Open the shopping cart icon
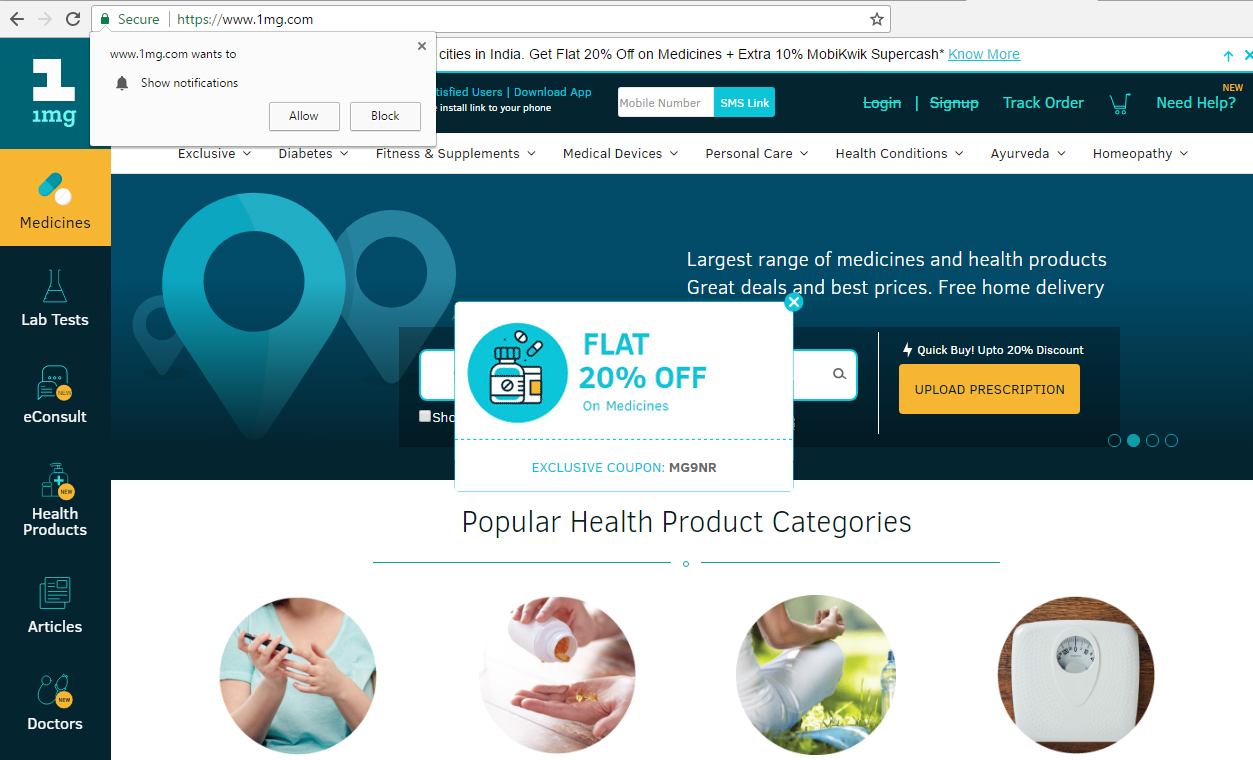The image size is (1253, 760). 1120,103
